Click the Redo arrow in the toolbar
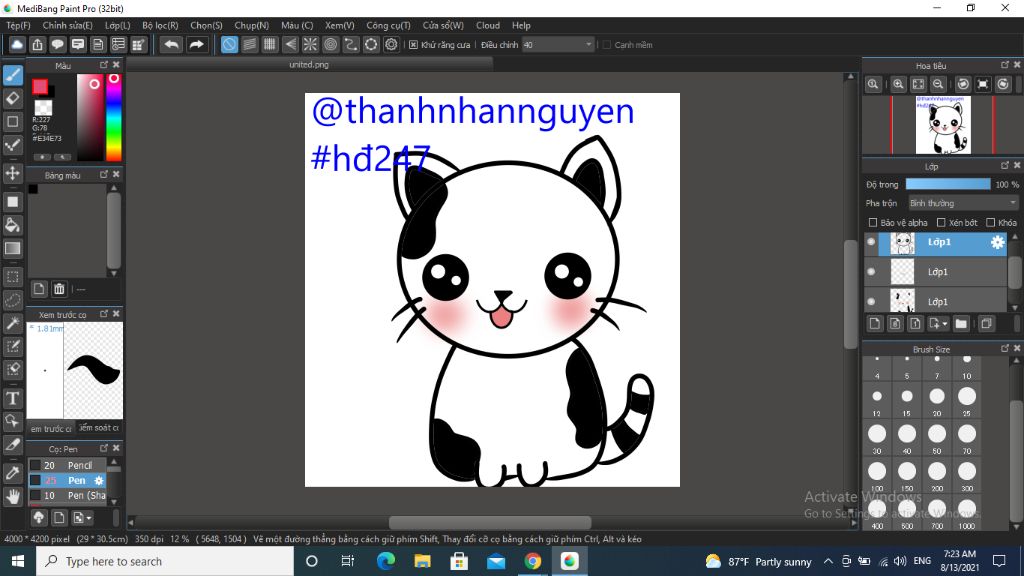The height and width of the screenshot is (576, 1024). point(196,44)
